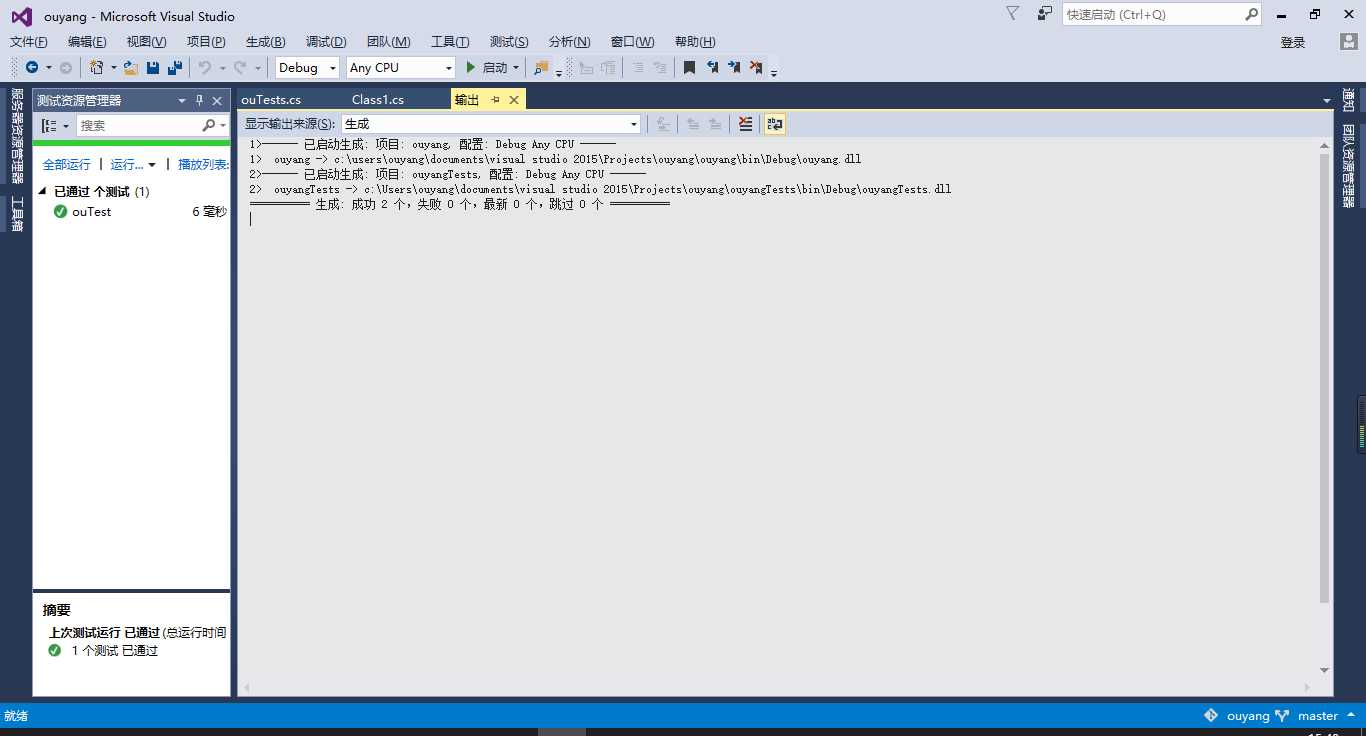Click the green Start debugging play icon
The image size is (1366, 736).
[x=472, y=67]
